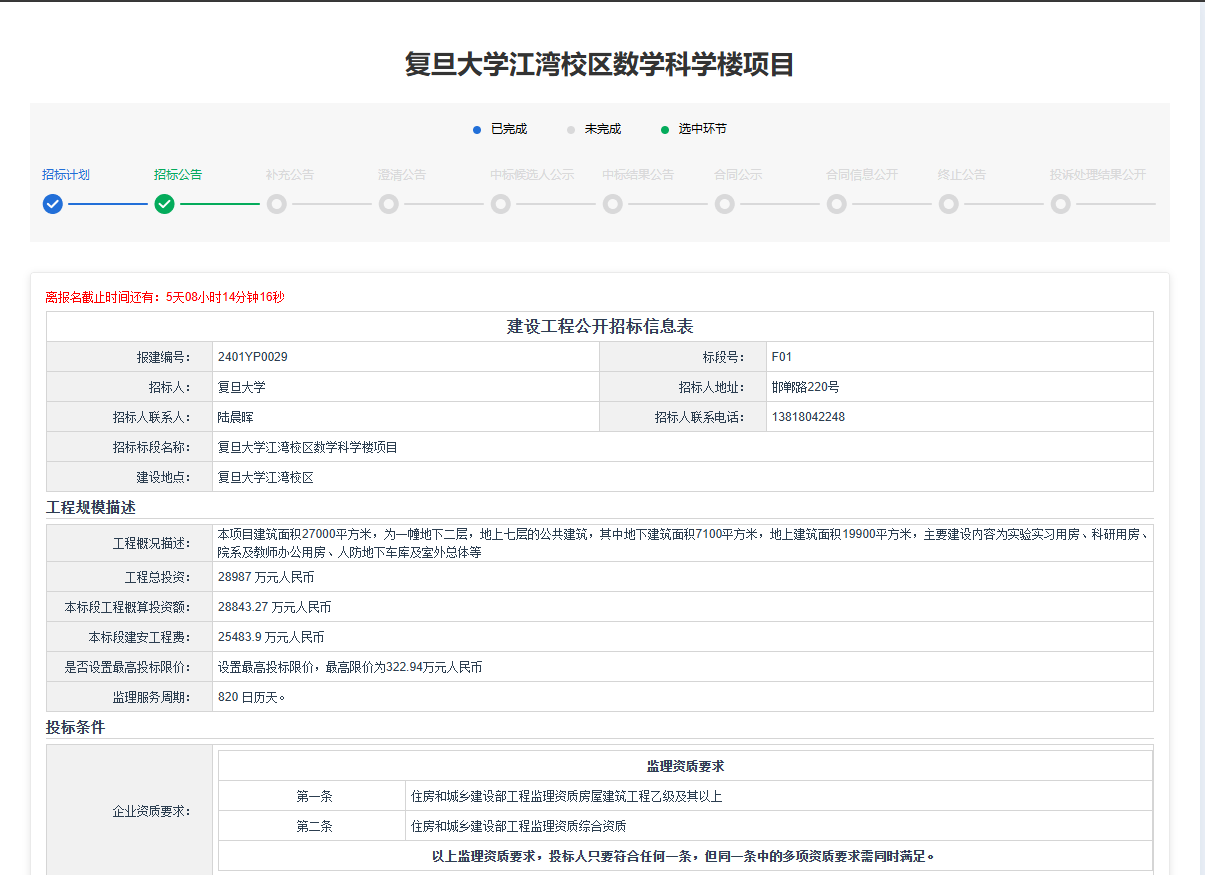Click the grey 未完成 legend dot
1205x875 pixels.
click(571, 130)
